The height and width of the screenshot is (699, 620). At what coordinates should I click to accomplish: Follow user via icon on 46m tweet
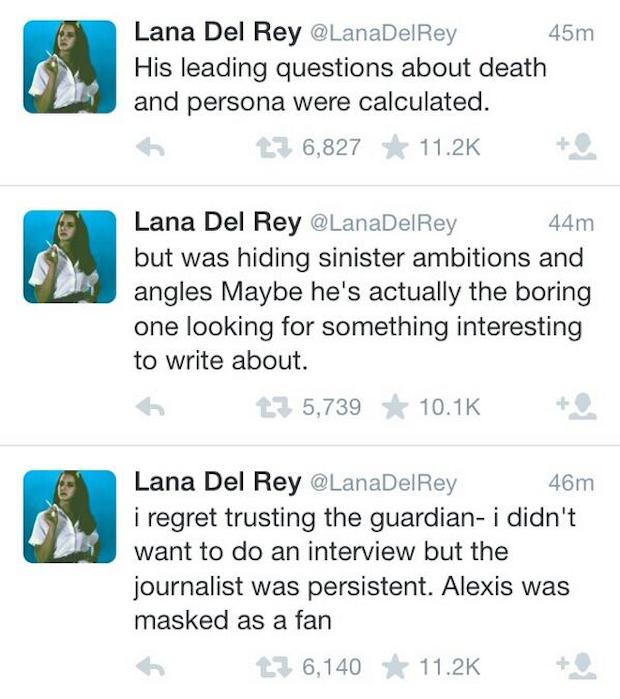coord(577,667)
